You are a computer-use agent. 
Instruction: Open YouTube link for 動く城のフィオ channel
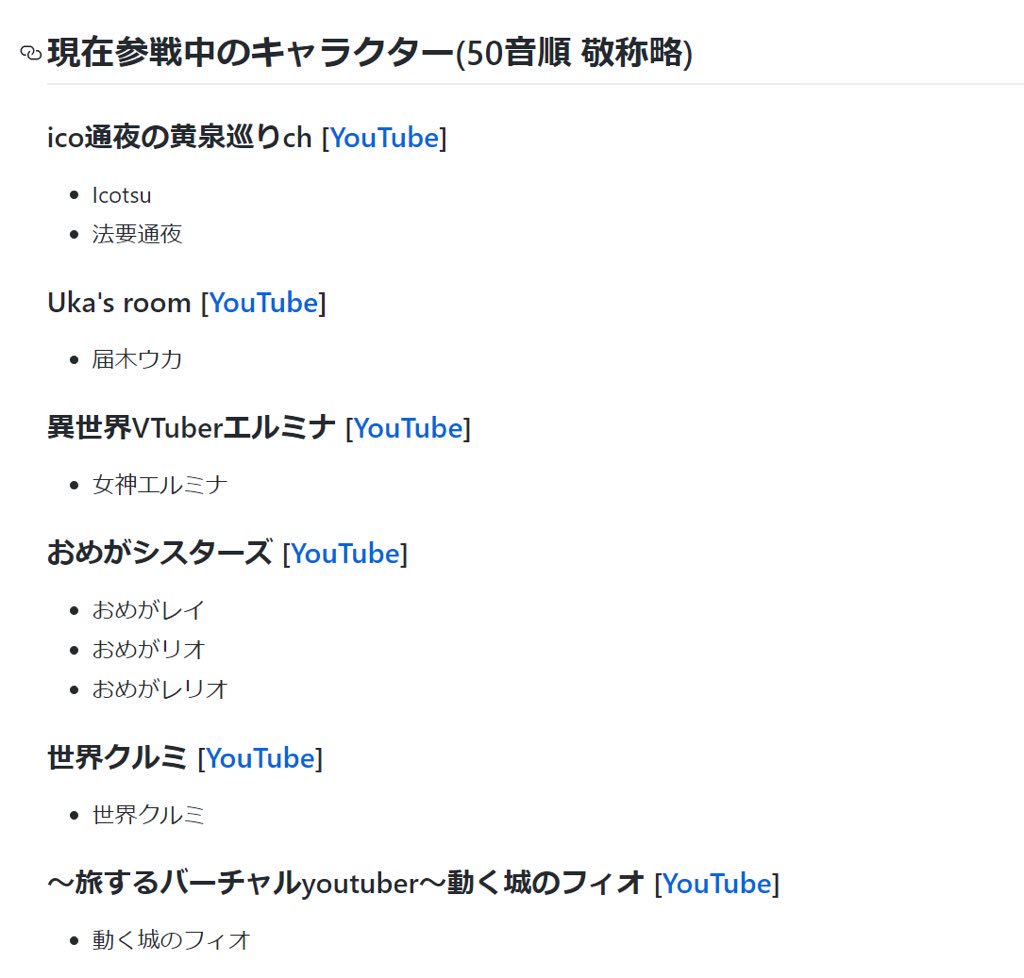pyautogui.click(x=718, y=884)
